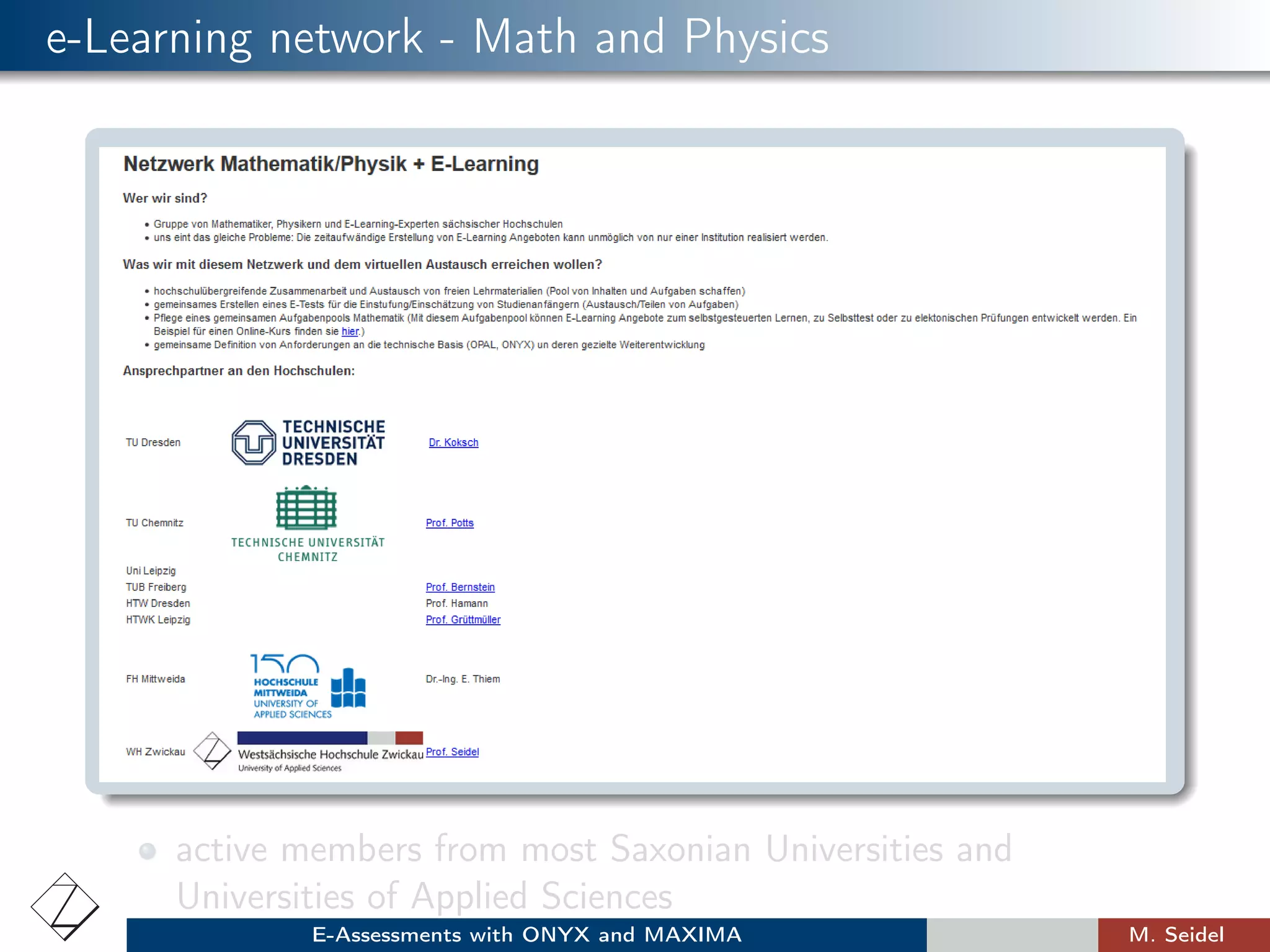Click the TECHNISCHE UNIVERSITÄT CHEMNITZ logo text
The width and height of the screenshot is (1270, 952).
(x=308, y=549)
